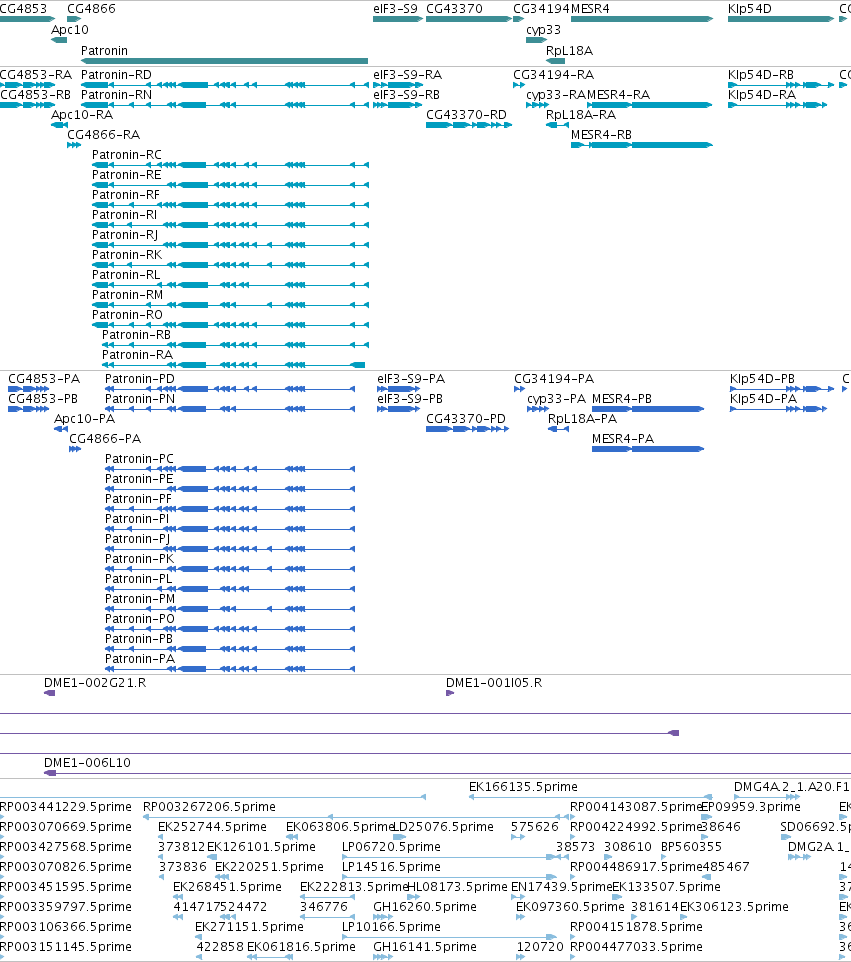The width and height of the screenshot is (851, 962).
Task: Select the eIF3-S9 gene label
Action: tap(395, 9)
